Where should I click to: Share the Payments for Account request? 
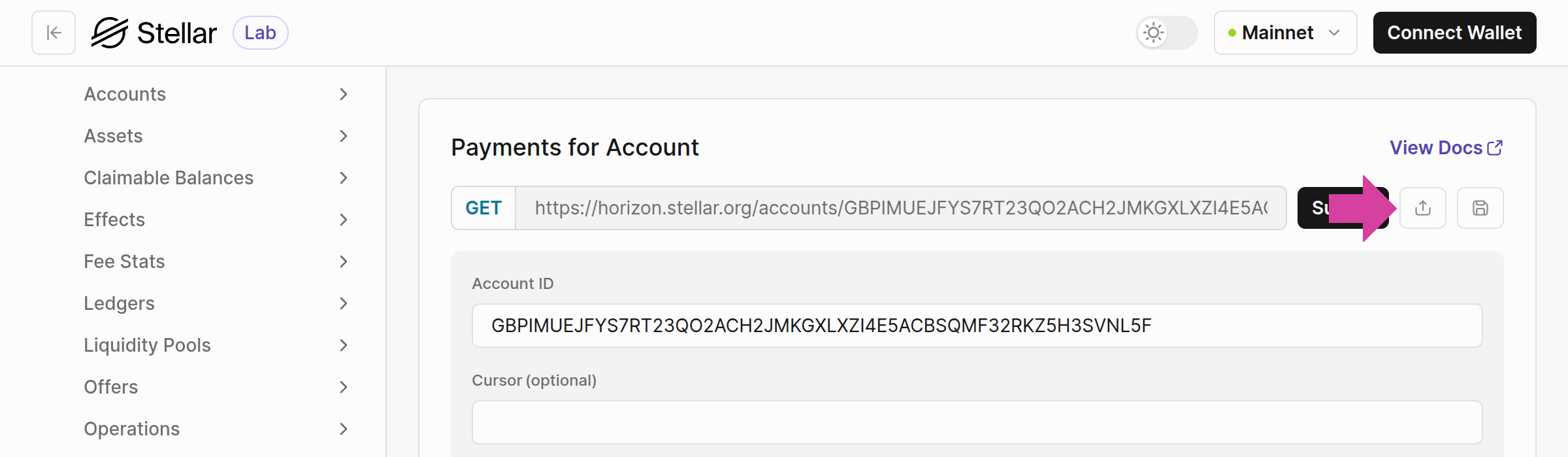coord(1423,208)
